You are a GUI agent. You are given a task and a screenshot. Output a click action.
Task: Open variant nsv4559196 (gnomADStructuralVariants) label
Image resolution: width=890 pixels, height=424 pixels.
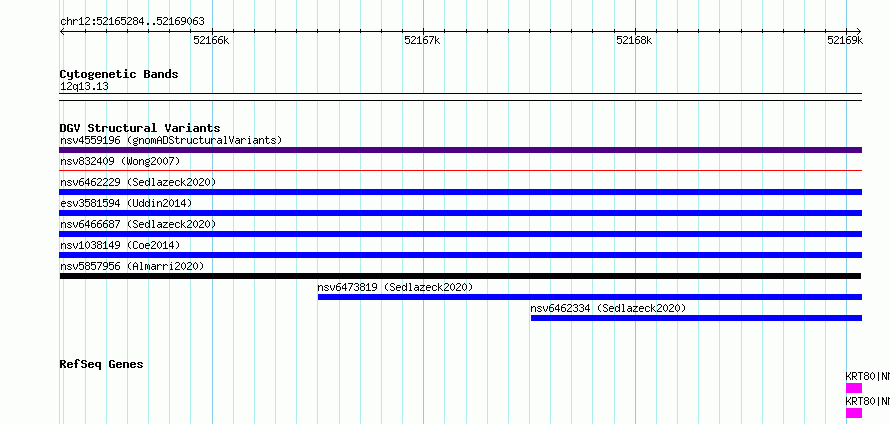coord(171,140)
